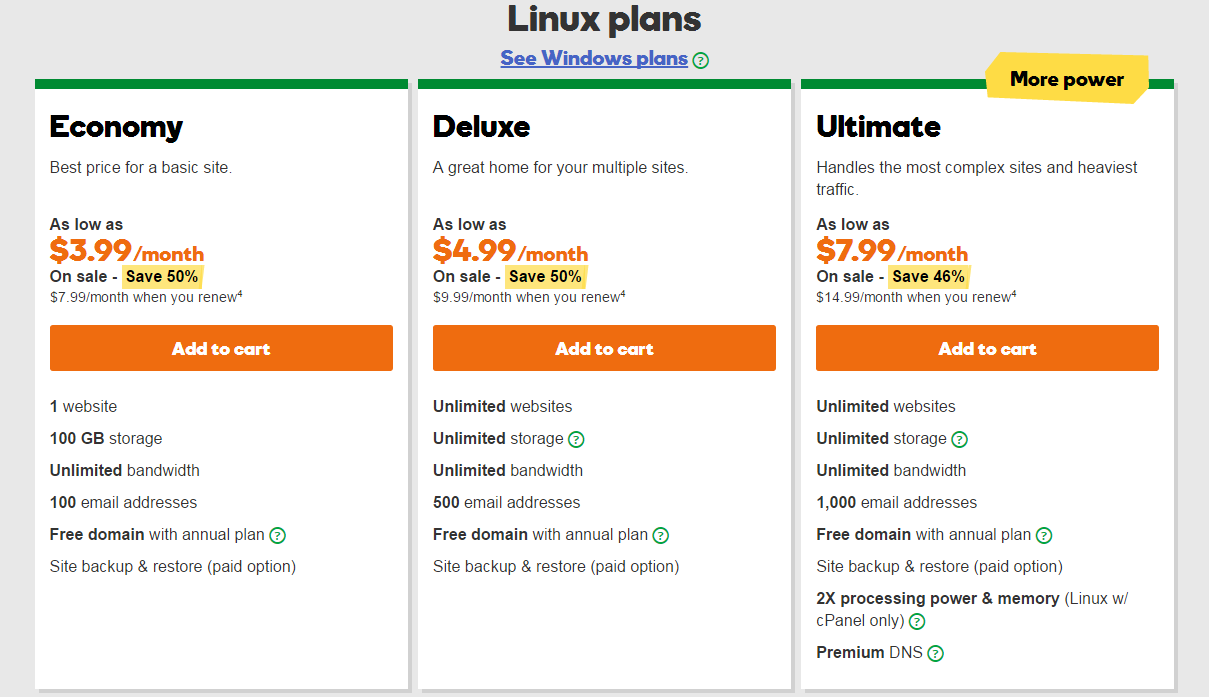The width and height of the screenshot is (1209, 697).
Task: Click the Premium DNS help icon
Action: tap(935, 653)
